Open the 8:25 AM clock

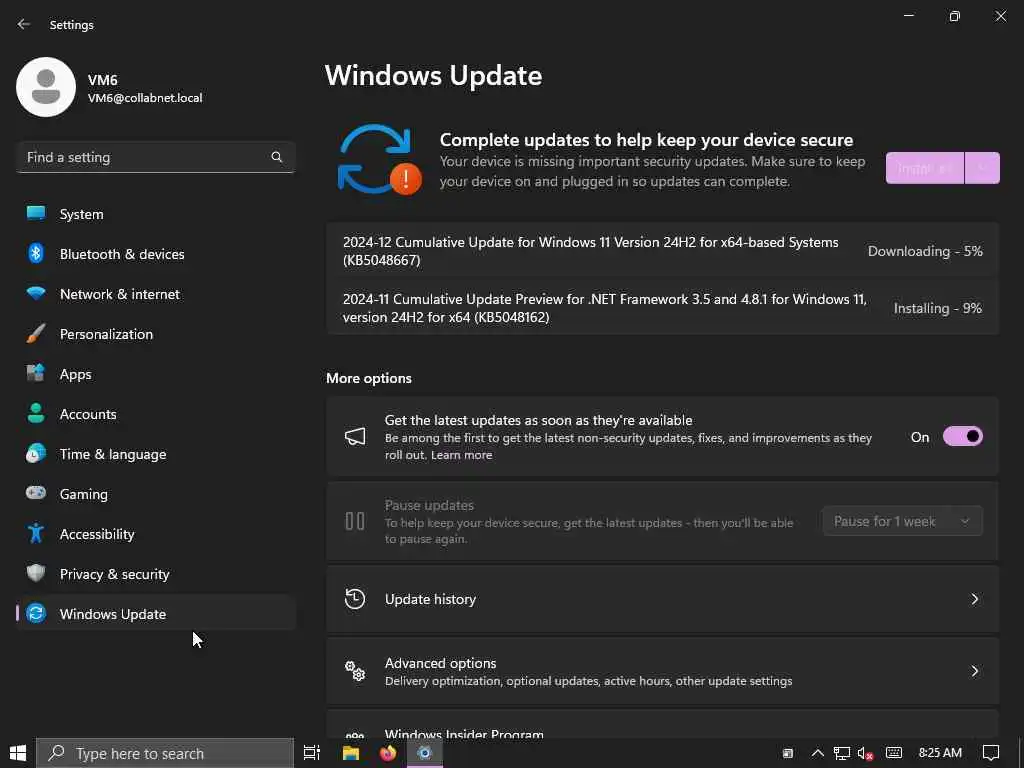click(x=940, y=752)
